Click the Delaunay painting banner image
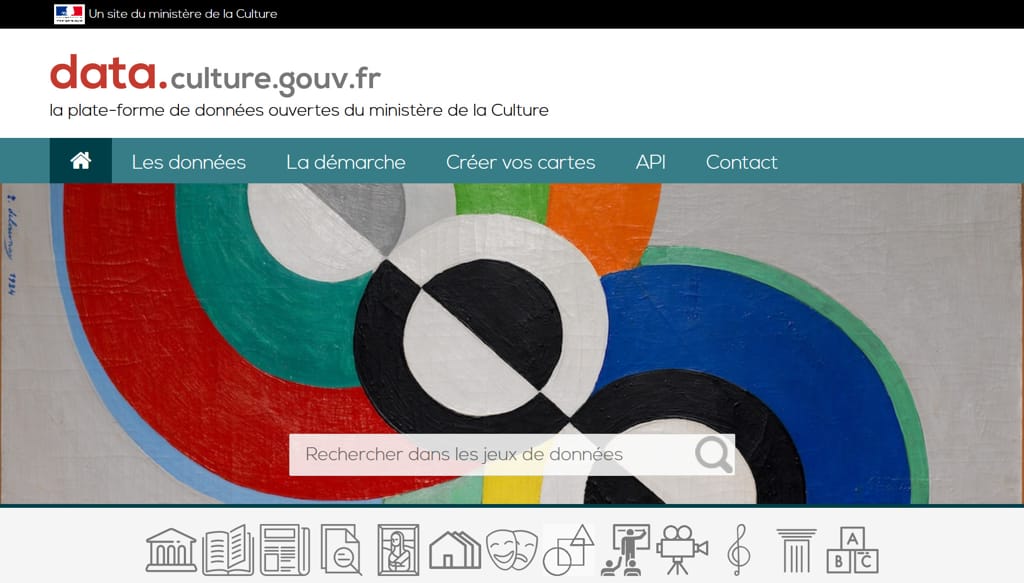Viewport: 1024px width, 583px height. tap(512, 343)
